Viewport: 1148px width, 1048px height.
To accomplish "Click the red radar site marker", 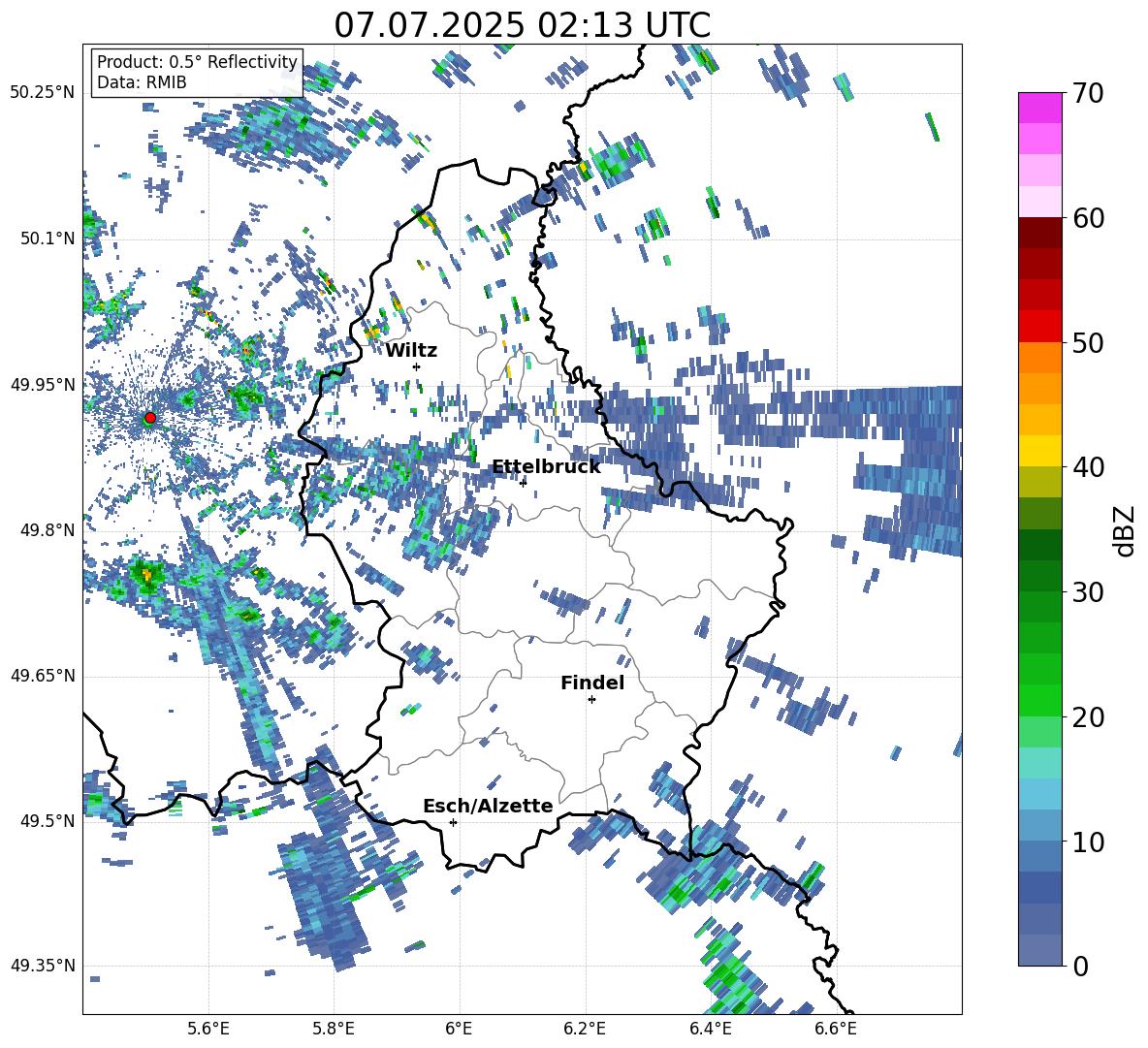I will [x=150, y=417].
